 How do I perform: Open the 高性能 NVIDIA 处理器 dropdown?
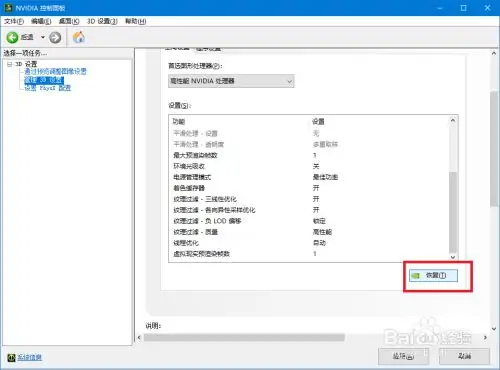(231, 81)
